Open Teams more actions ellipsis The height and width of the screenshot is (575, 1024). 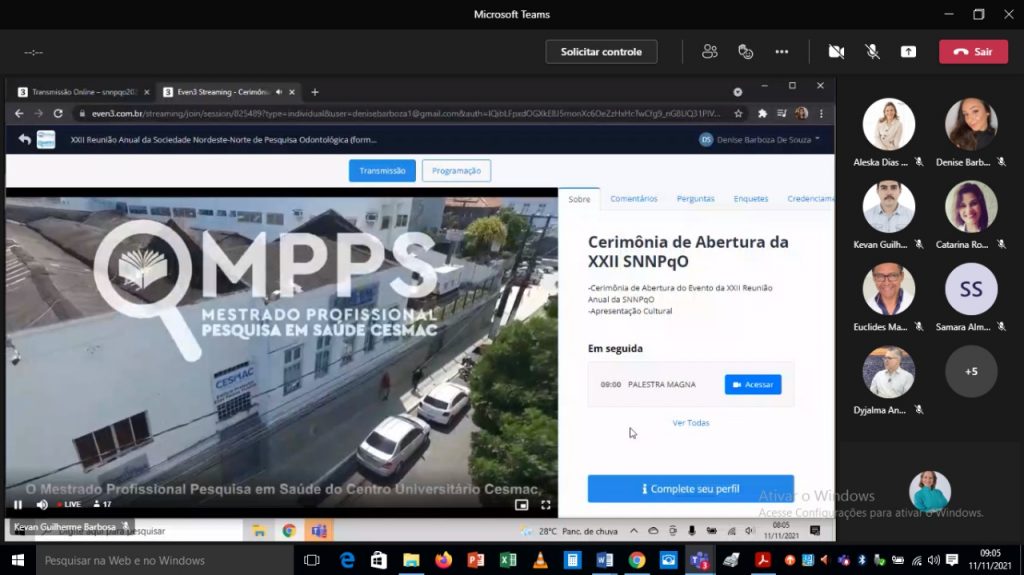pyautogui.click(x=782, y=52)
